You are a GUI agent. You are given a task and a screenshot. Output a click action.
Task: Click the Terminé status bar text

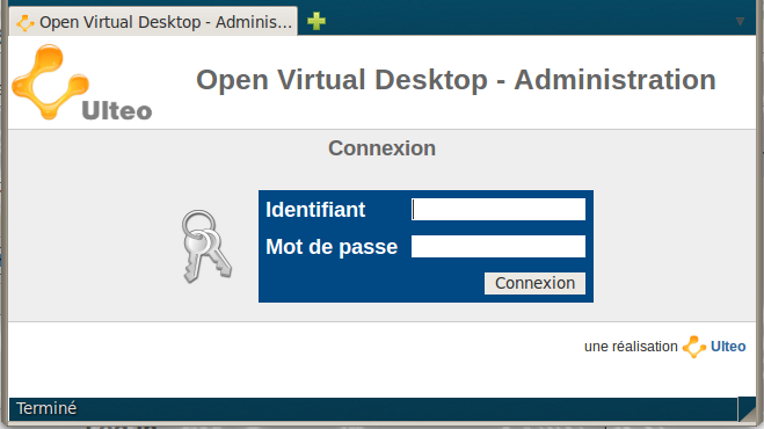click(x=46, y=408)
